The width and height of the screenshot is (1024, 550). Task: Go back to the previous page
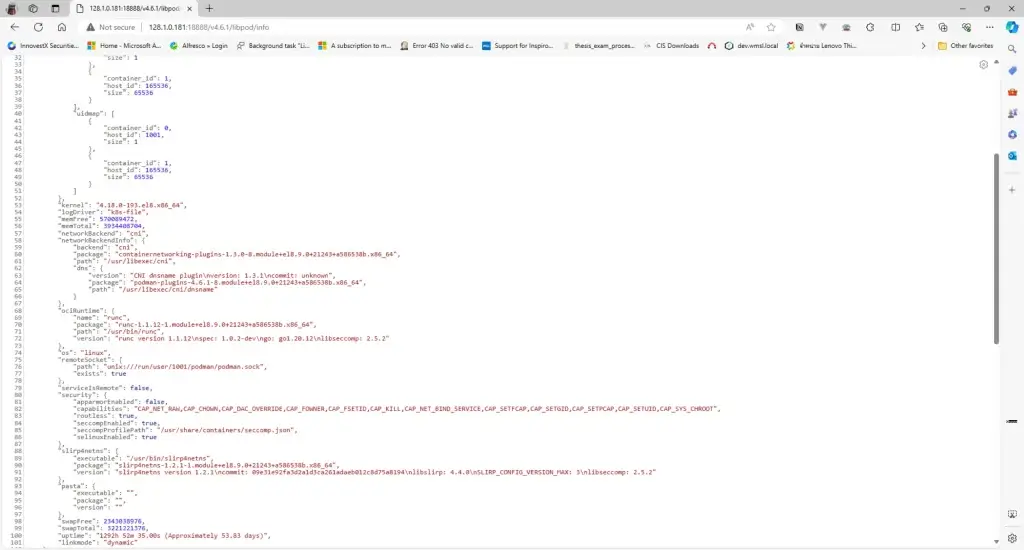15,27
